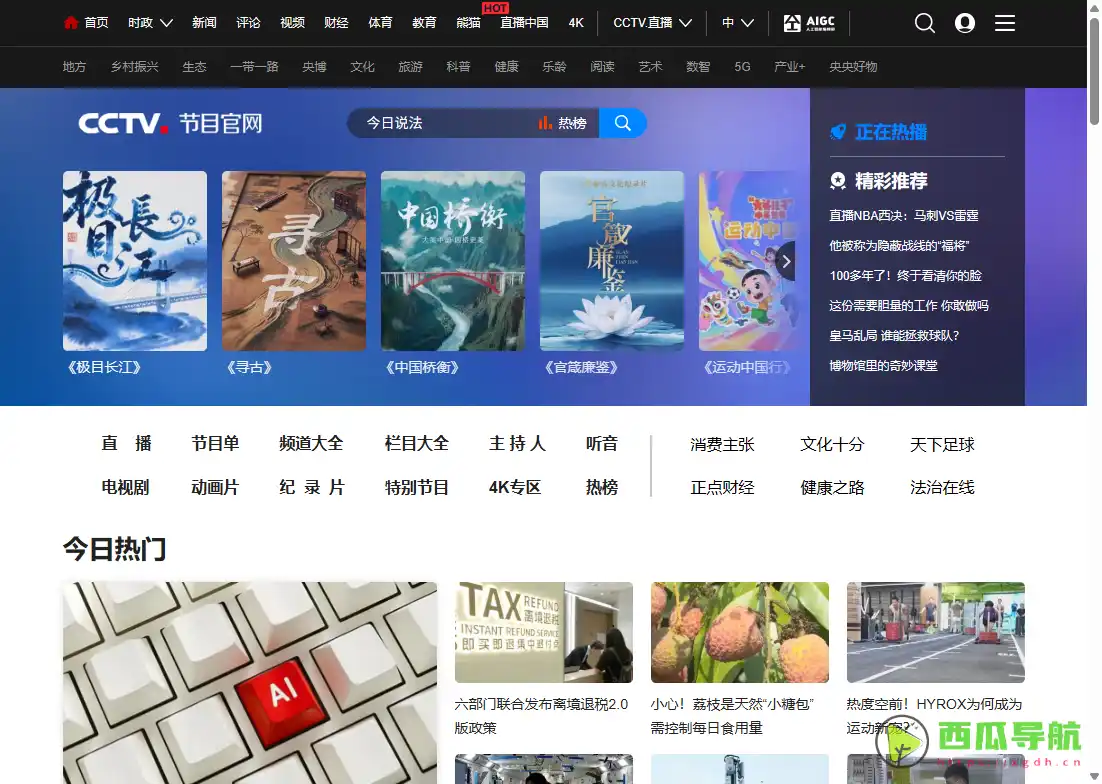Click the blue search button in banner

623,123
